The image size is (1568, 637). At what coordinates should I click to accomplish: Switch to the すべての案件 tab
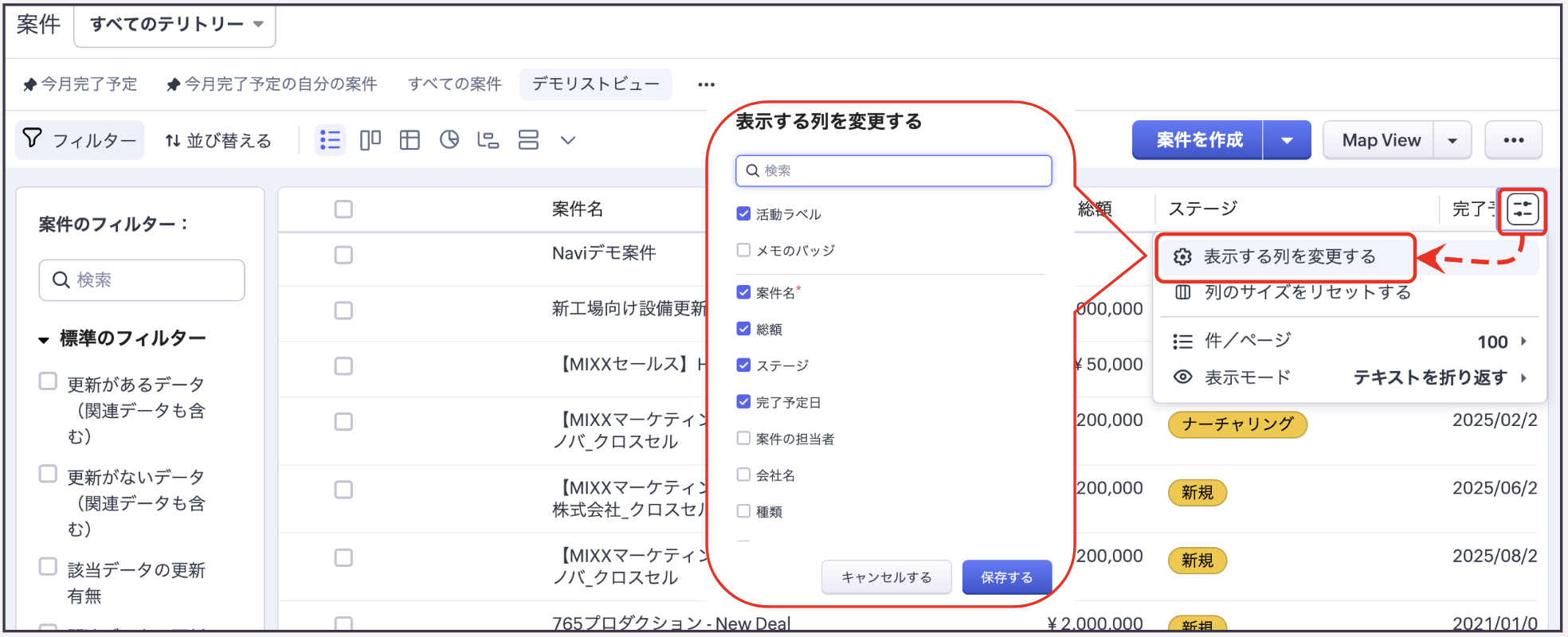tap(454, 84)
